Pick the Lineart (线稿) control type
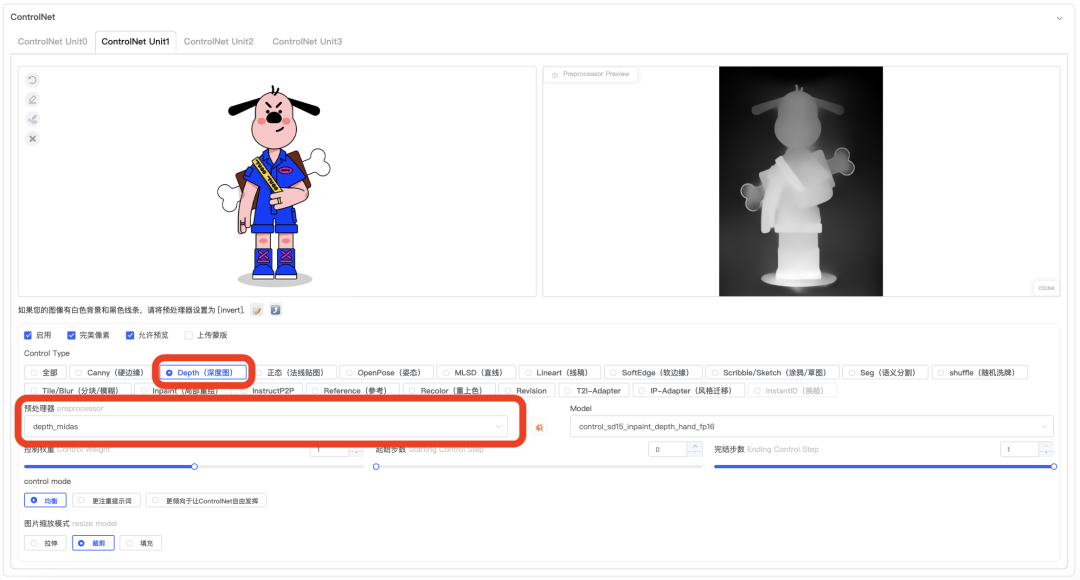This screenshot has width=1080, height=580. point(560,373)
